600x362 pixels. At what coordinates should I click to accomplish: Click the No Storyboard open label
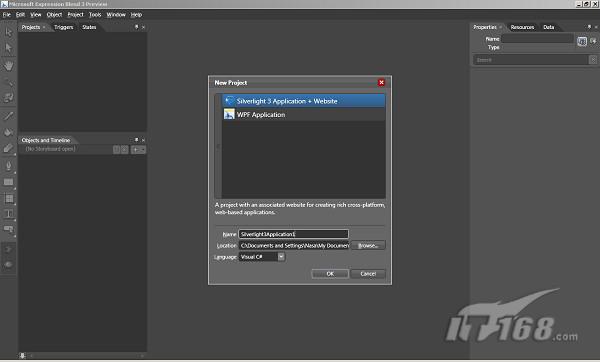[51, 149]
